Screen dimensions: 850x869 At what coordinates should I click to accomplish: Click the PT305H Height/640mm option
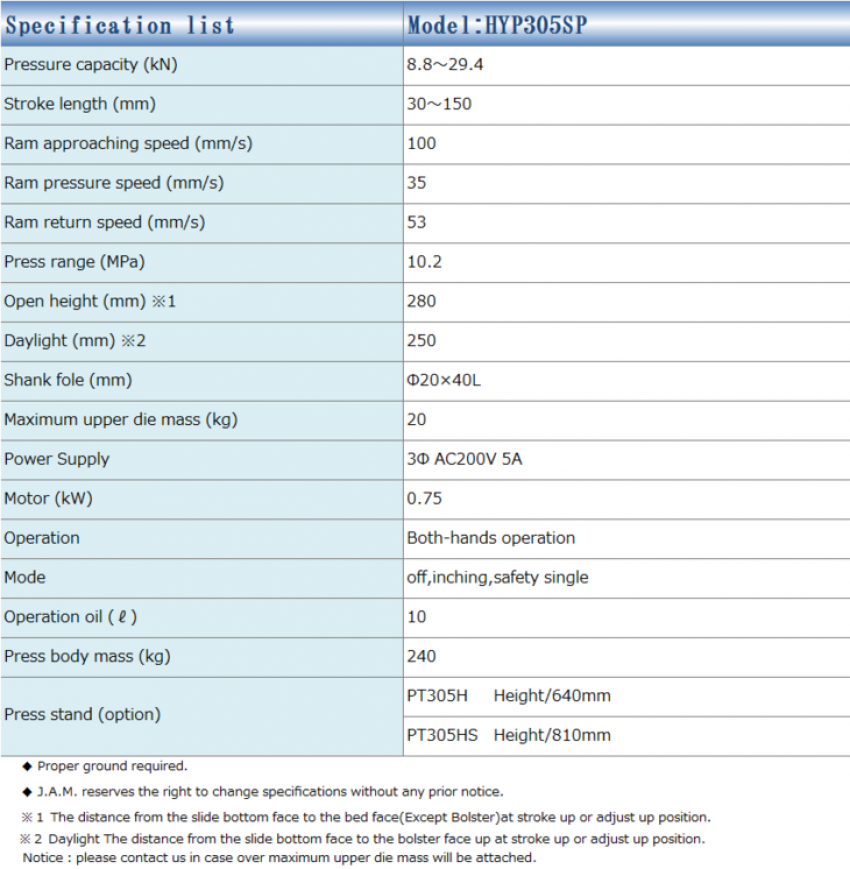[x=508, y=696]
